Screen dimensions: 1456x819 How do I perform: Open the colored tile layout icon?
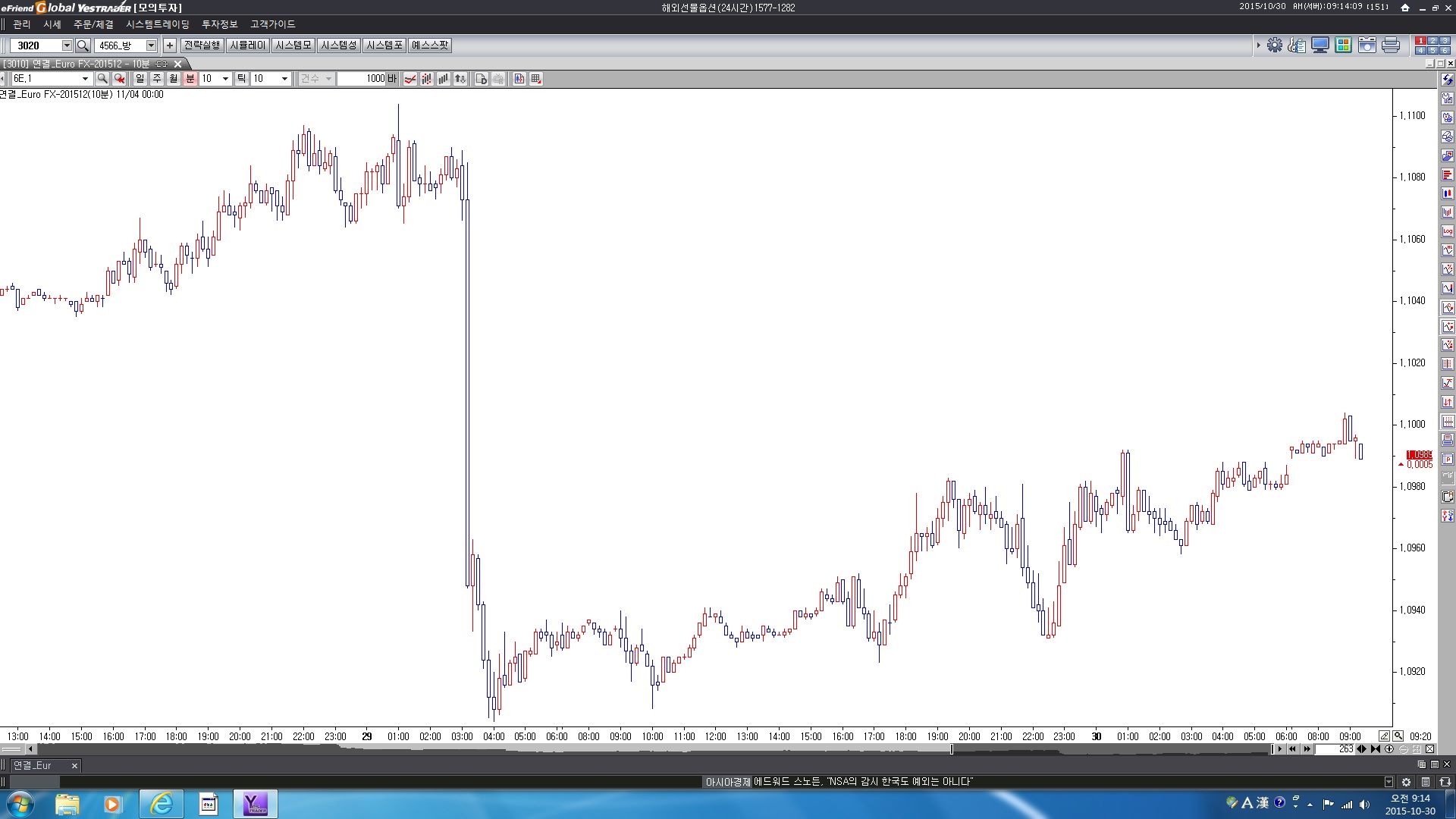[1344, 45]
